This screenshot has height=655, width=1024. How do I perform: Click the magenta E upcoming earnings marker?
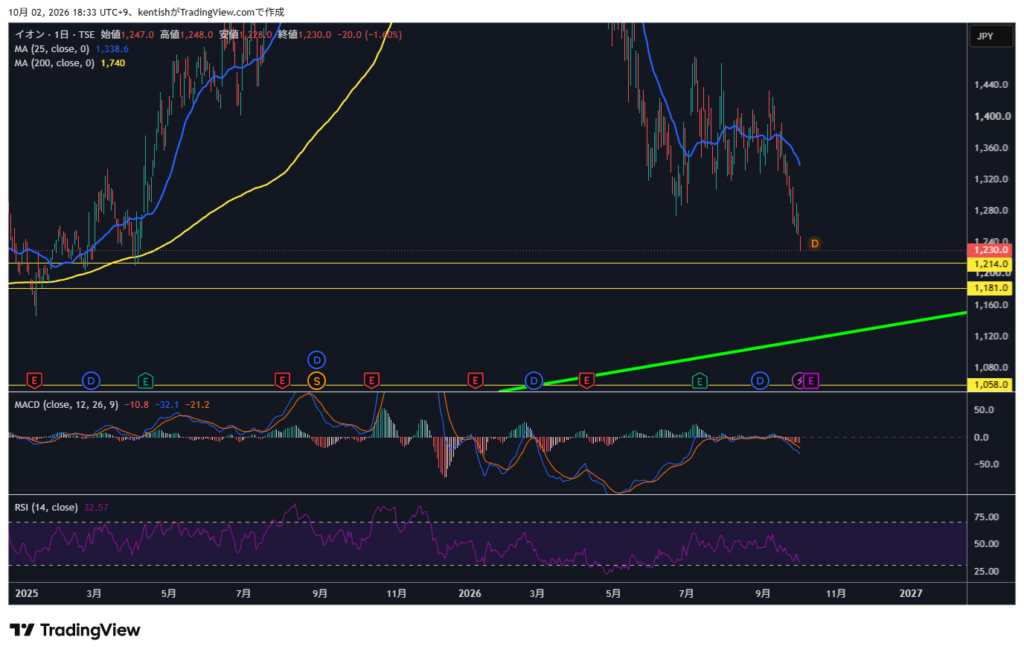click(x=811, y=380)
